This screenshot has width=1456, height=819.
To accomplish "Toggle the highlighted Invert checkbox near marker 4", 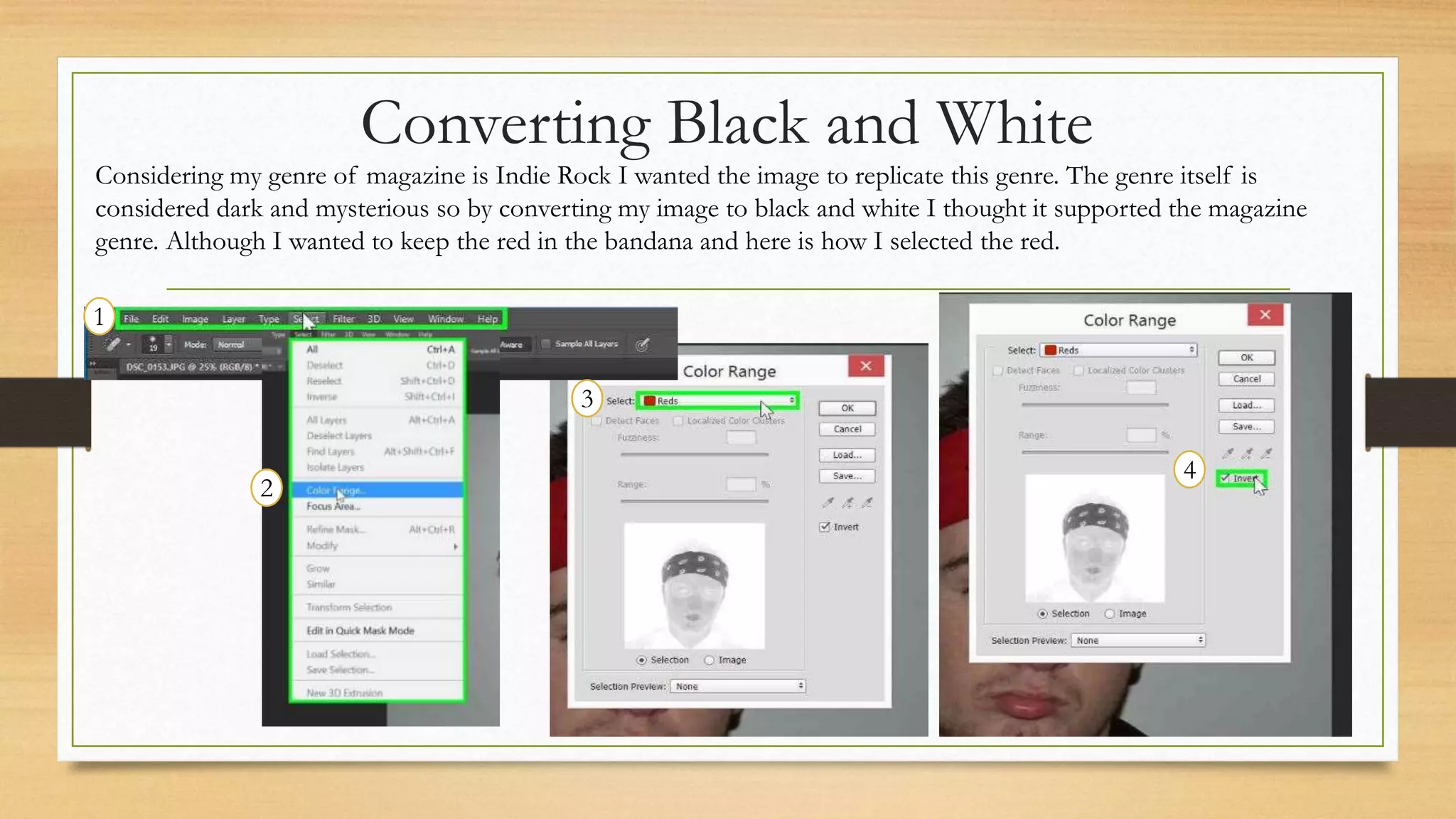I will [1226, 478].
